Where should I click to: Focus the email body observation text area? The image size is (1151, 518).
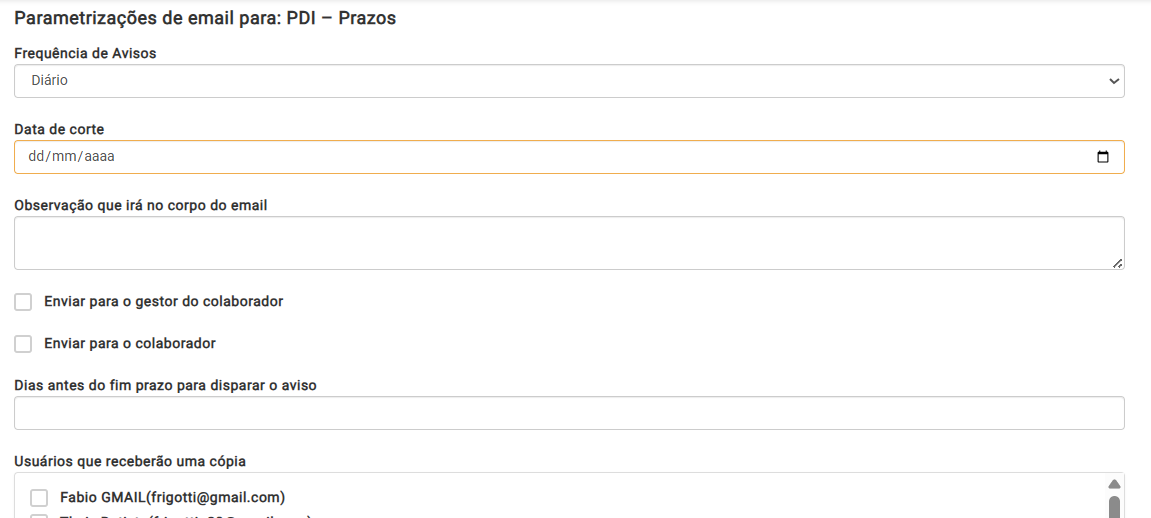(568, 242)
